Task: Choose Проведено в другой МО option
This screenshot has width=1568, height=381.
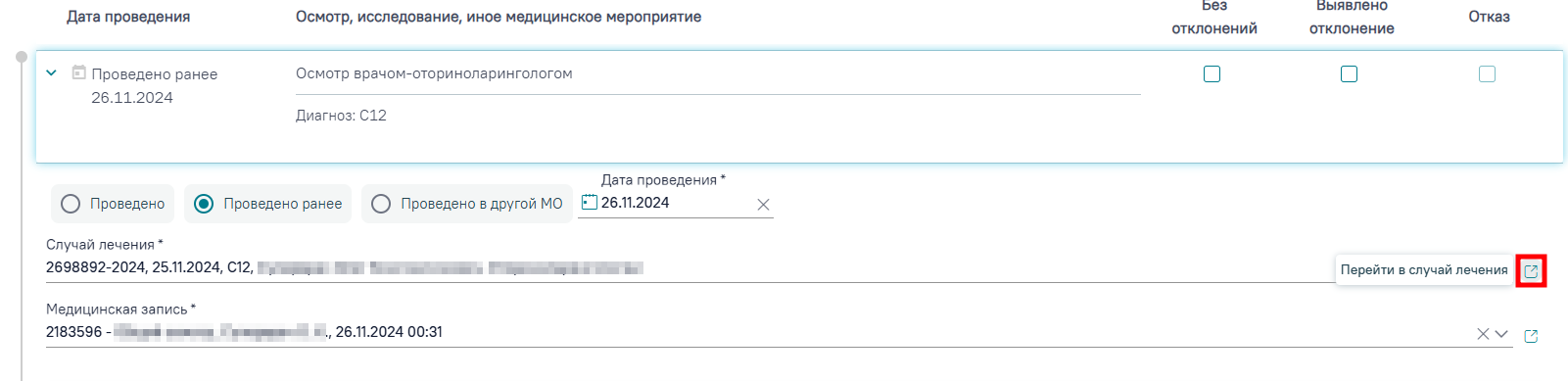Action: (467, 204)
